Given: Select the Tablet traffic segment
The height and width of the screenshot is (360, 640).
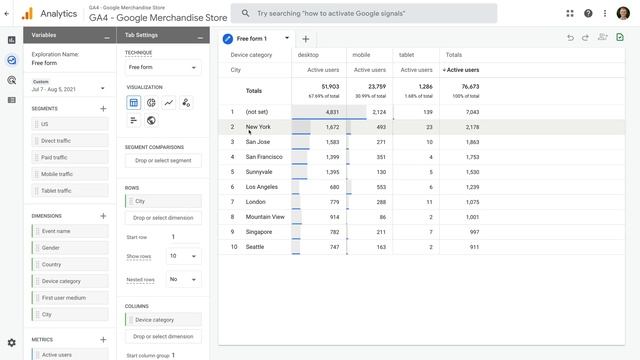Looking at the screenshot, I should coord(70,191).
